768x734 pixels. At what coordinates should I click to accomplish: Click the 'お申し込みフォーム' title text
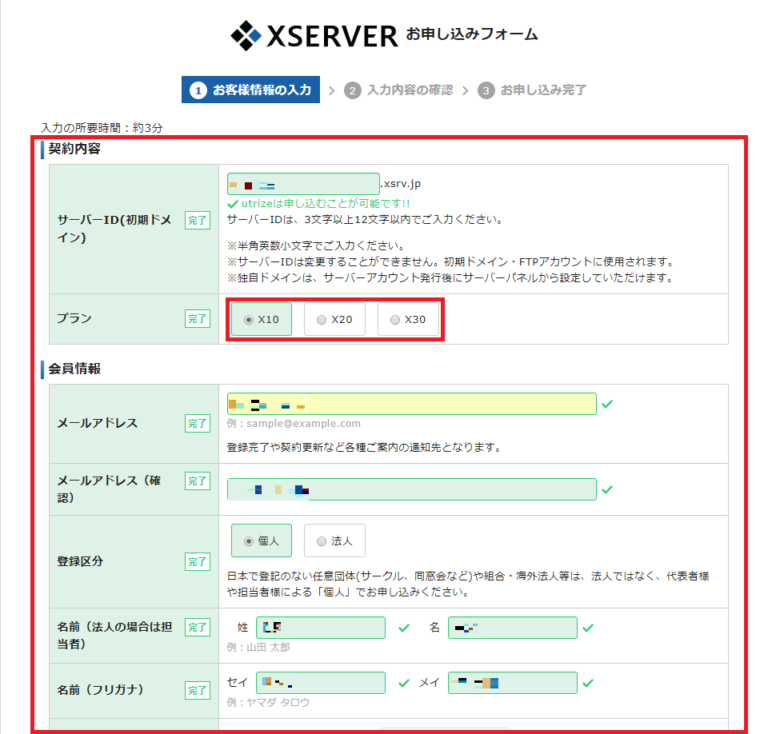(472, 34)
